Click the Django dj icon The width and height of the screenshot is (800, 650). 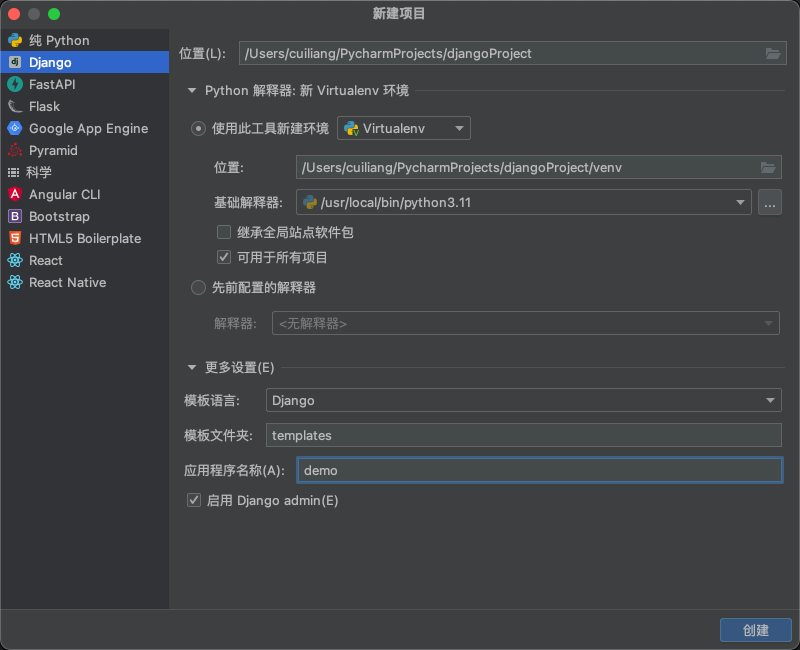[x=15, y=62]
